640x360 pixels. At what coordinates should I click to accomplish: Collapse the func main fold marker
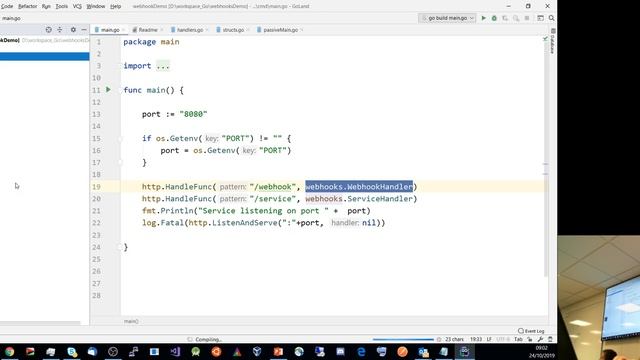click(120, 90)
